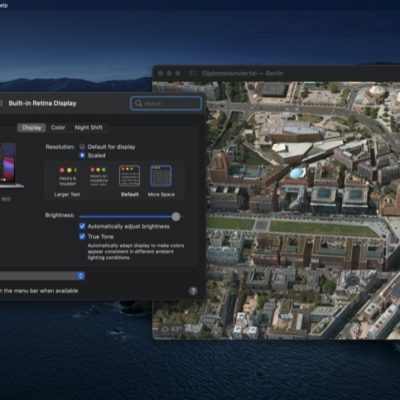Minimize the Maps window with yellow button
Image resolution: width=400 pixels, height=400 pixels.
[169, 73]
